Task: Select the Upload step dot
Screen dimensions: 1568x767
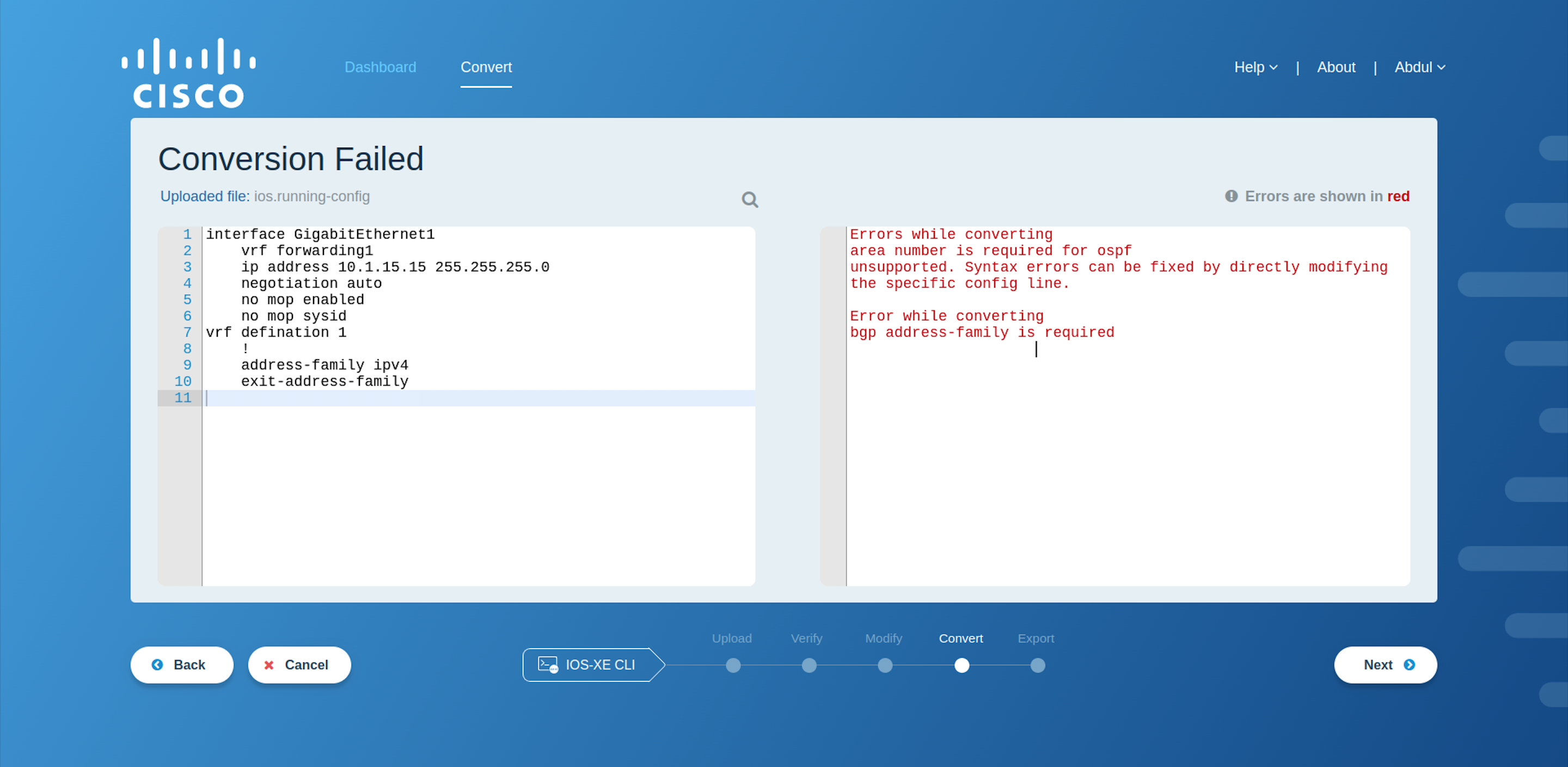Action: (x=733, y=665)
